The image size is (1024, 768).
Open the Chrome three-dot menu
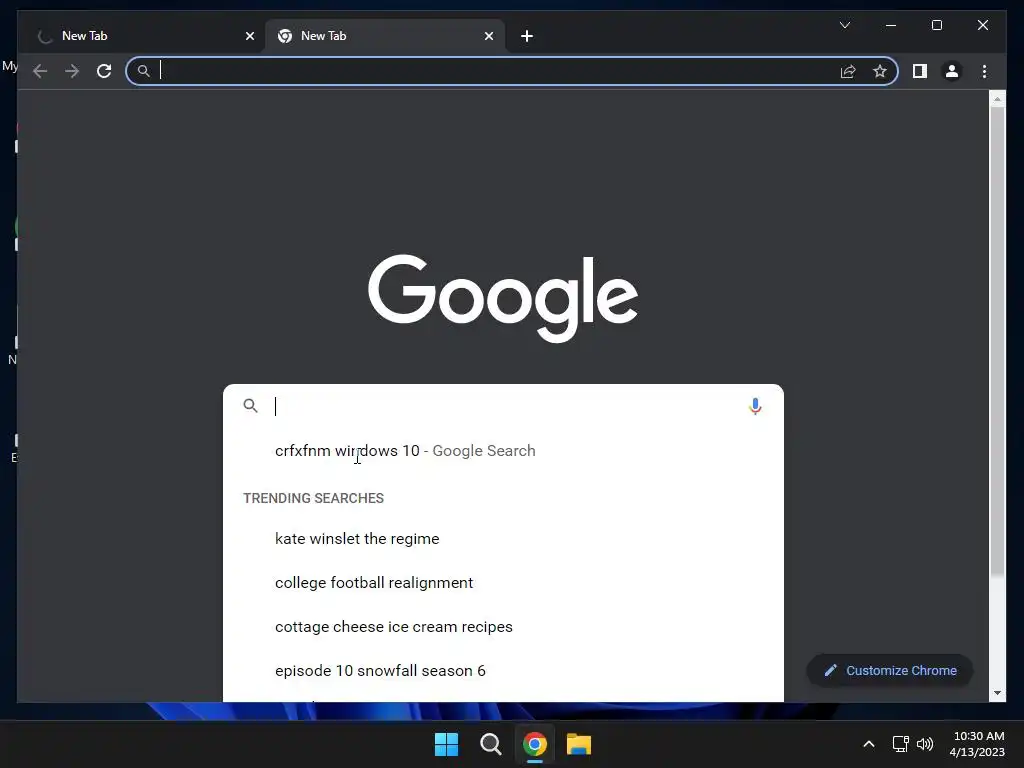click(984, 71)
